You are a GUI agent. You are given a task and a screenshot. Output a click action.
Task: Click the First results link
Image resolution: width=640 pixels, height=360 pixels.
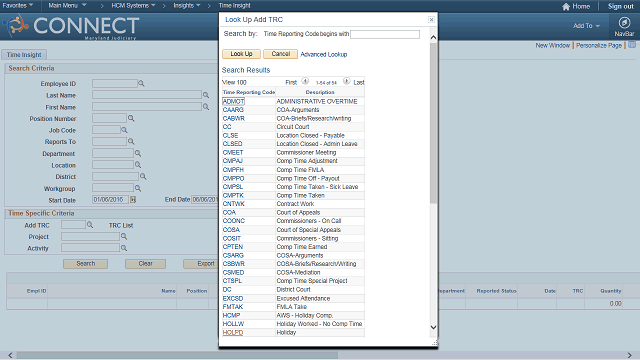coord(291,82)
